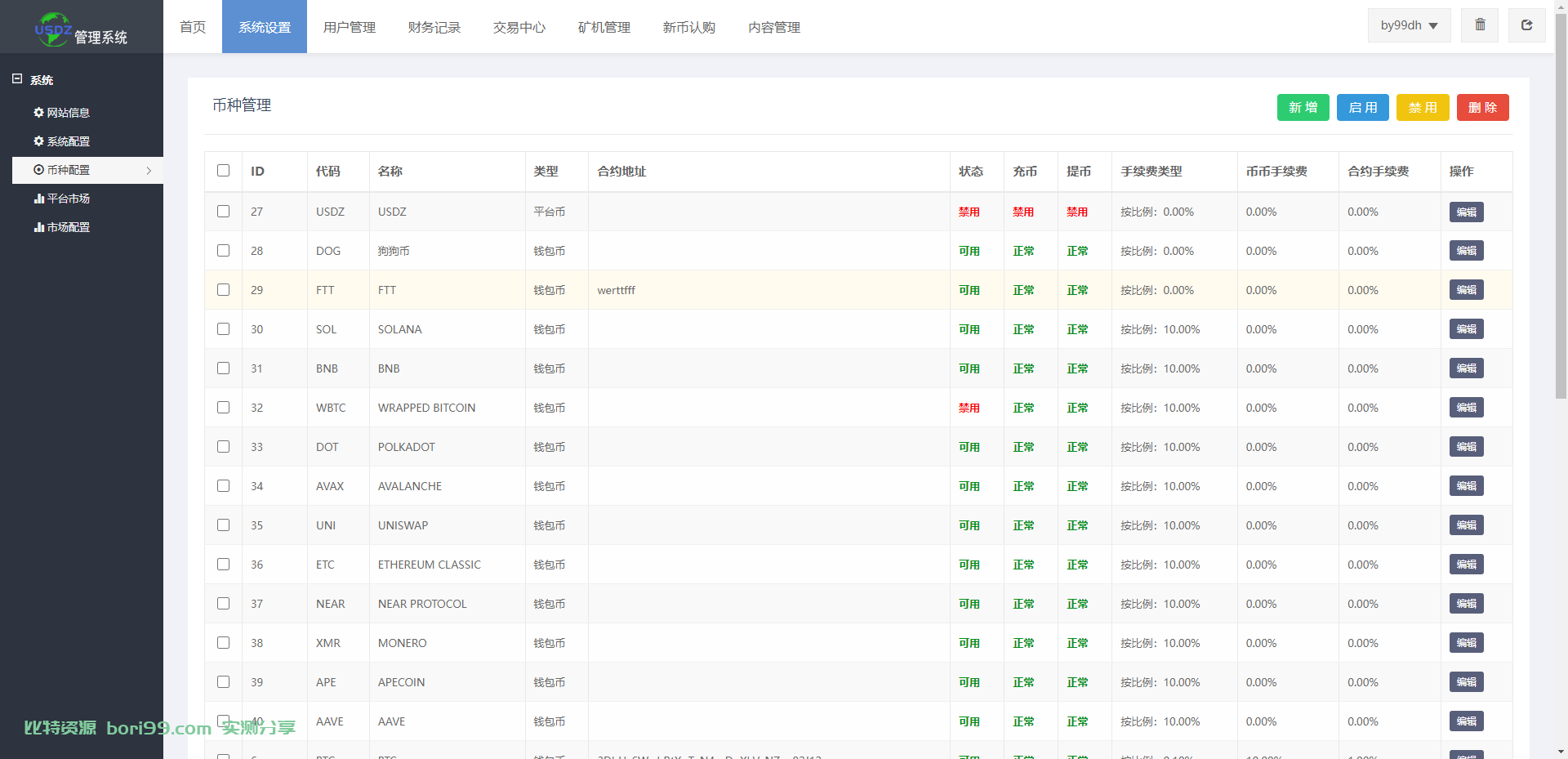Click the logout arrow icon in the header
1568x759 pixels.
point(1526,25)
